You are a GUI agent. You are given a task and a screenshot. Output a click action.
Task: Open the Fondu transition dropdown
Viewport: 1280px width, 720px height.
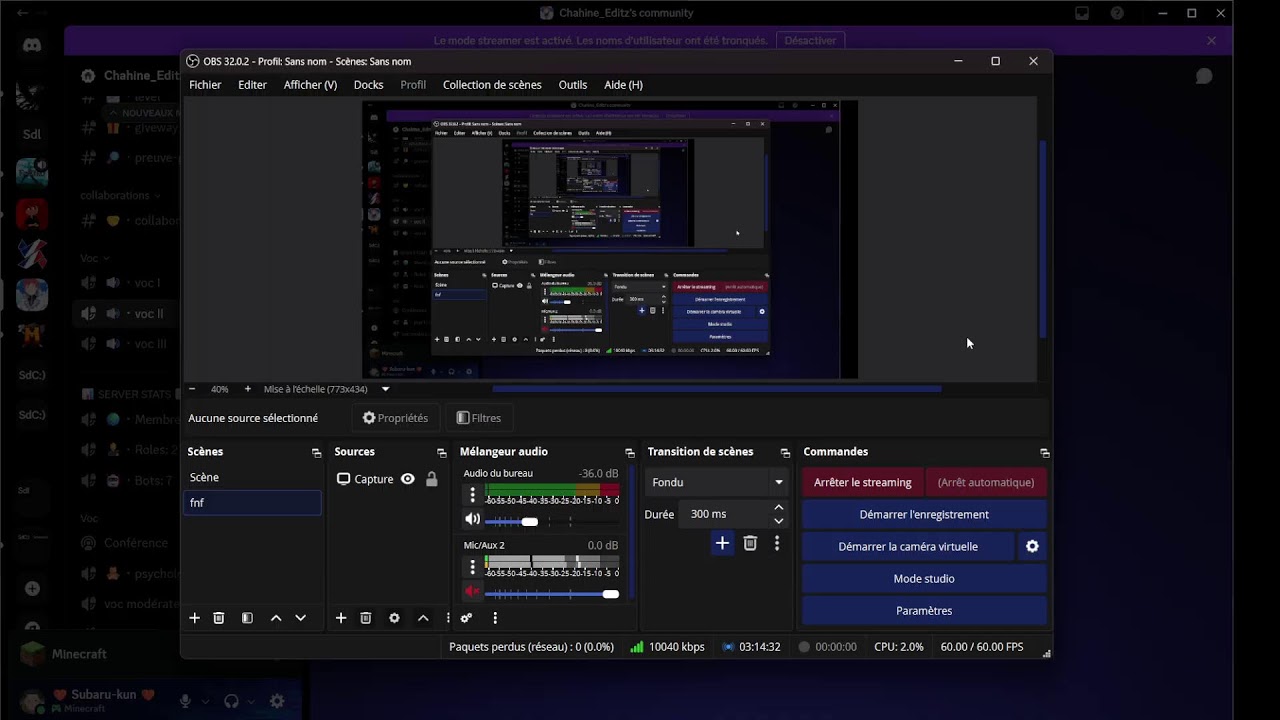[x=716, y=482]
